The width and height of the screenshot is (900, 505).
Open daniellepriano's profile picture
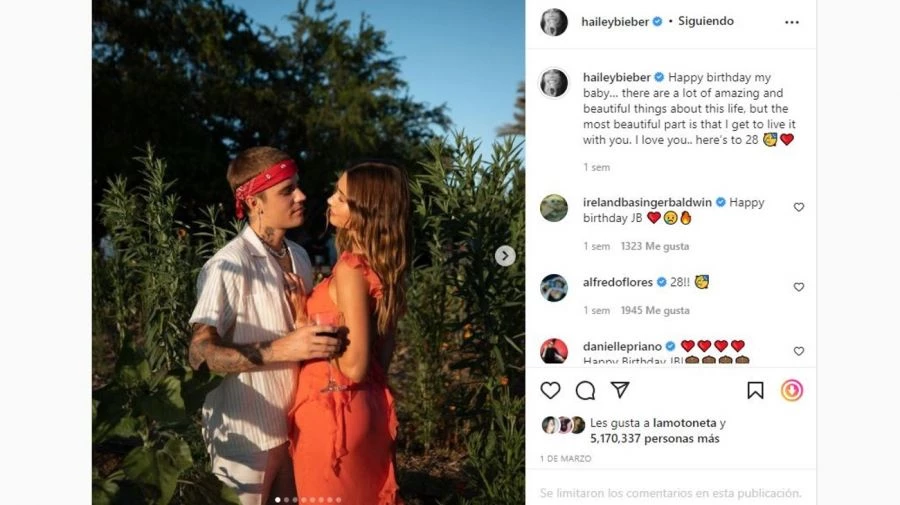(554, 350)
